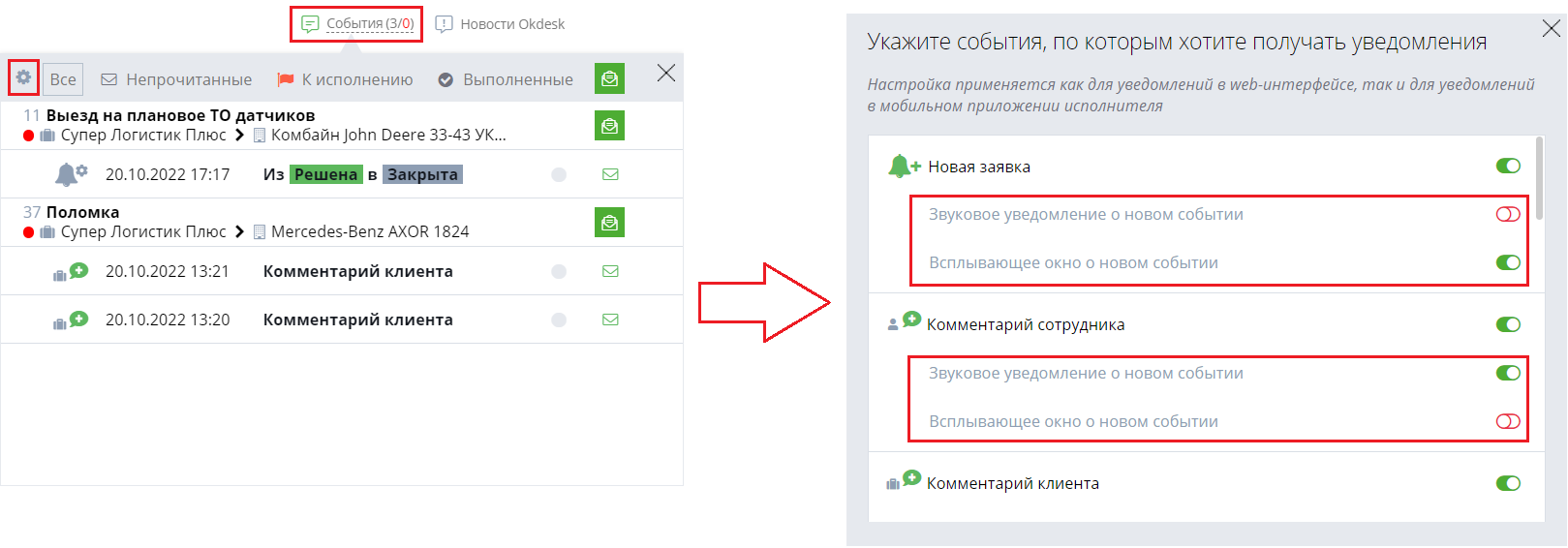1568x548 pixels.
Task: Click envelope icon for 17:17 status change
Action: (610, 174)
